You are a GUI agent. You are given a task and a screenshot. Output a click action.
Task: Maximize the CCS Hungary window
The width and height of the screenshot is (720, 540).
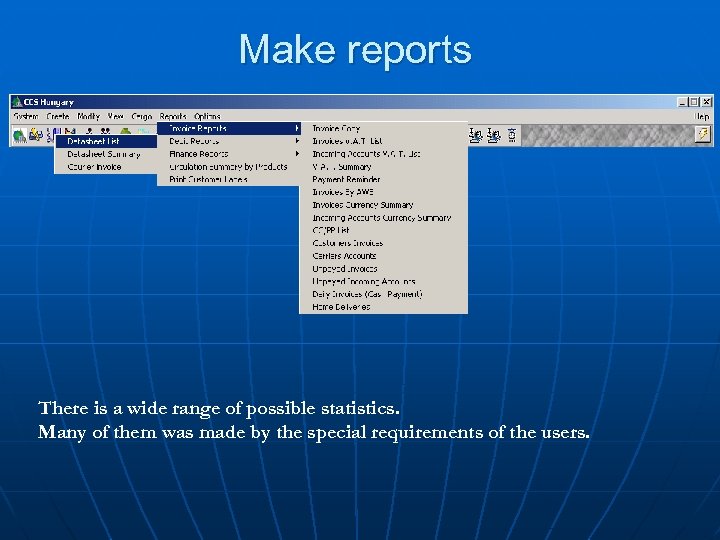pyautogui.click(x=694, y=102)
